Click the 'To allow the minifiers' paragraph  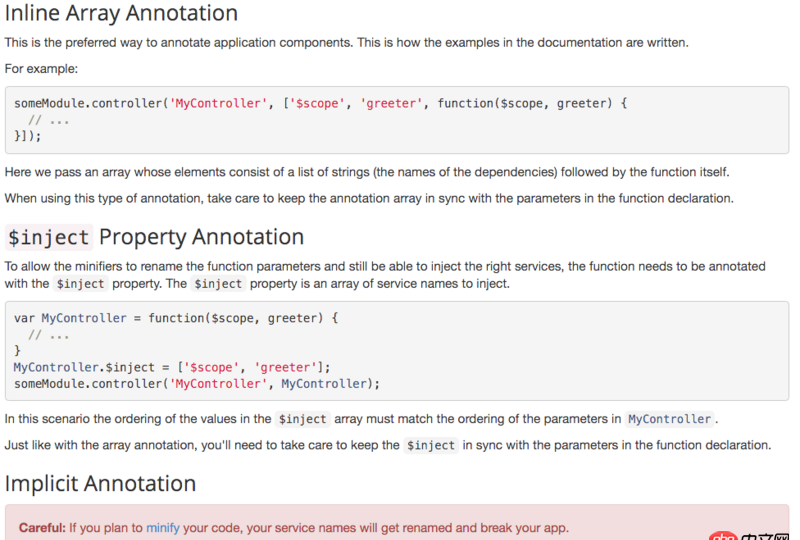tap(385, 275)
